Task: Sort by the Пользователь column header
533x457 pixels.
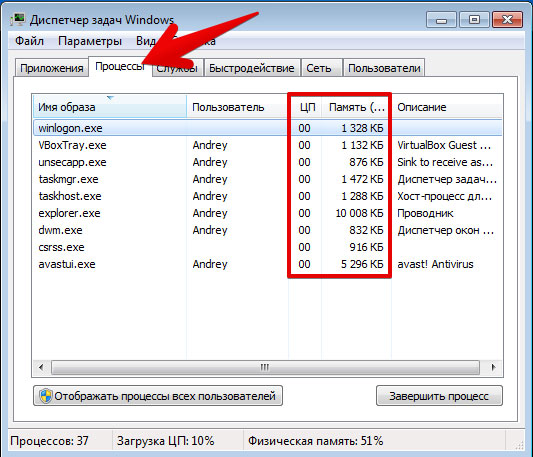Action: coord(237,107)
